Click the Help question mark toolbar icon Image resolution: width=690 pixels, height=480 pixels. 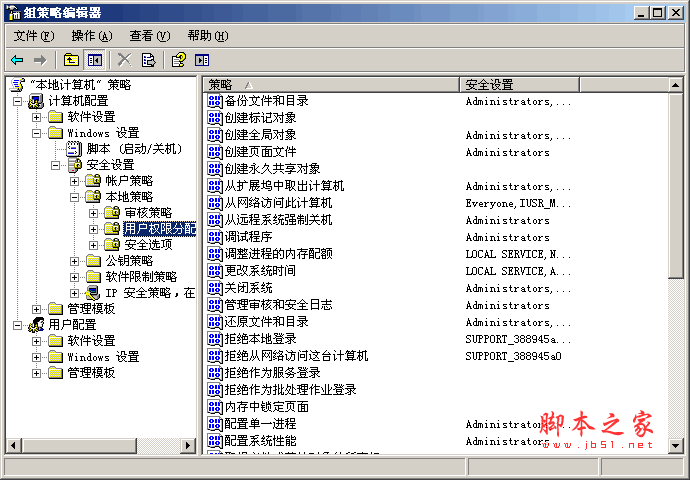pos(178,60)
